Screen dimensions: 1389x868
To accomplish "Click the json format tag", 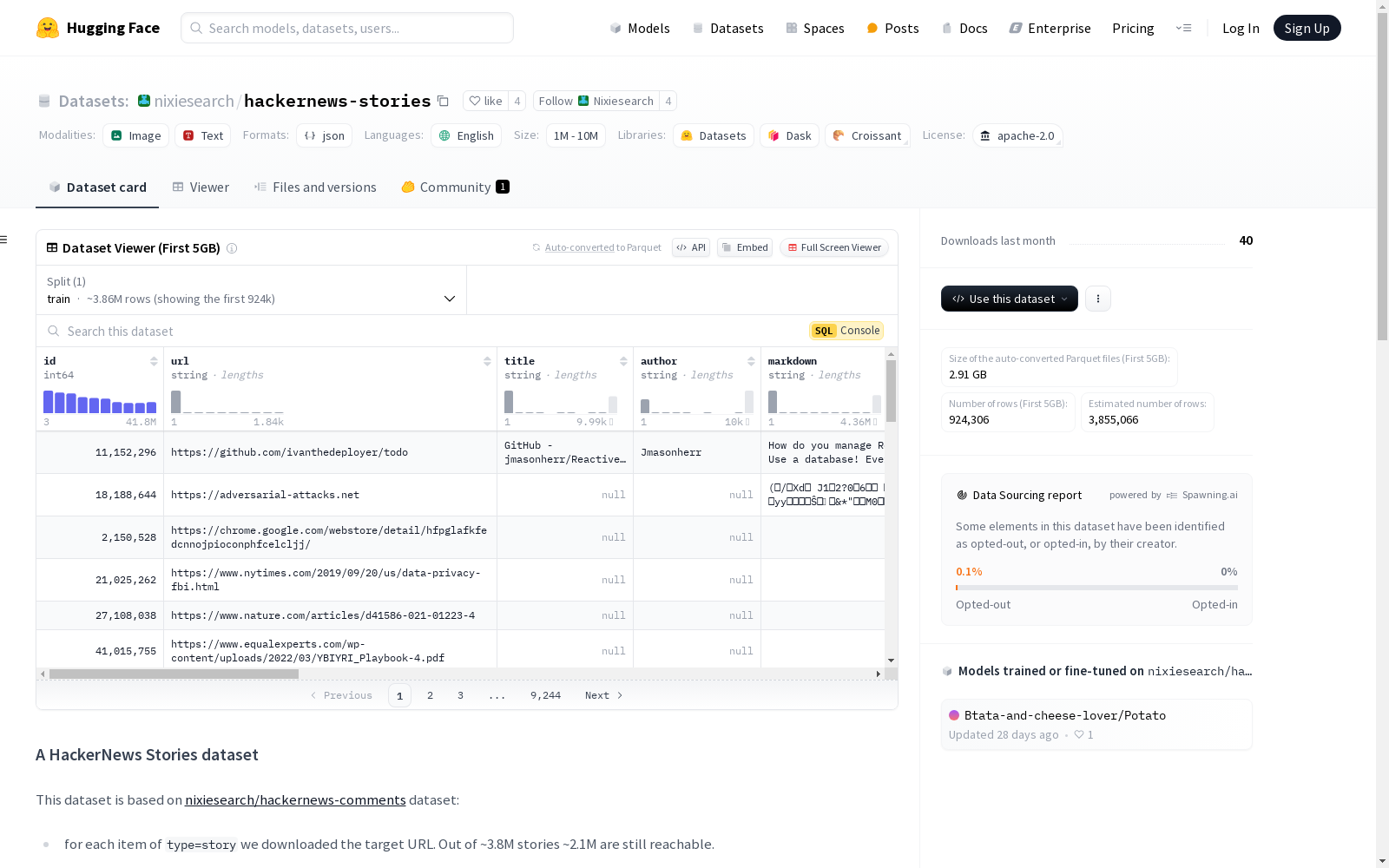I will pos(325,135).
